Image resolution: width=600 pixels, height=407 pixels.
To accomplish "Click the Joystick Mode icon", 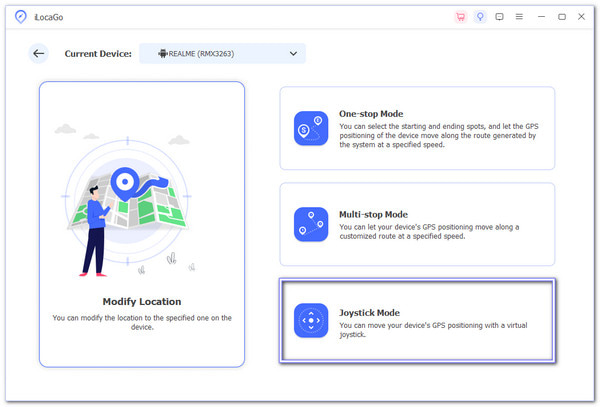I will 311,321.
